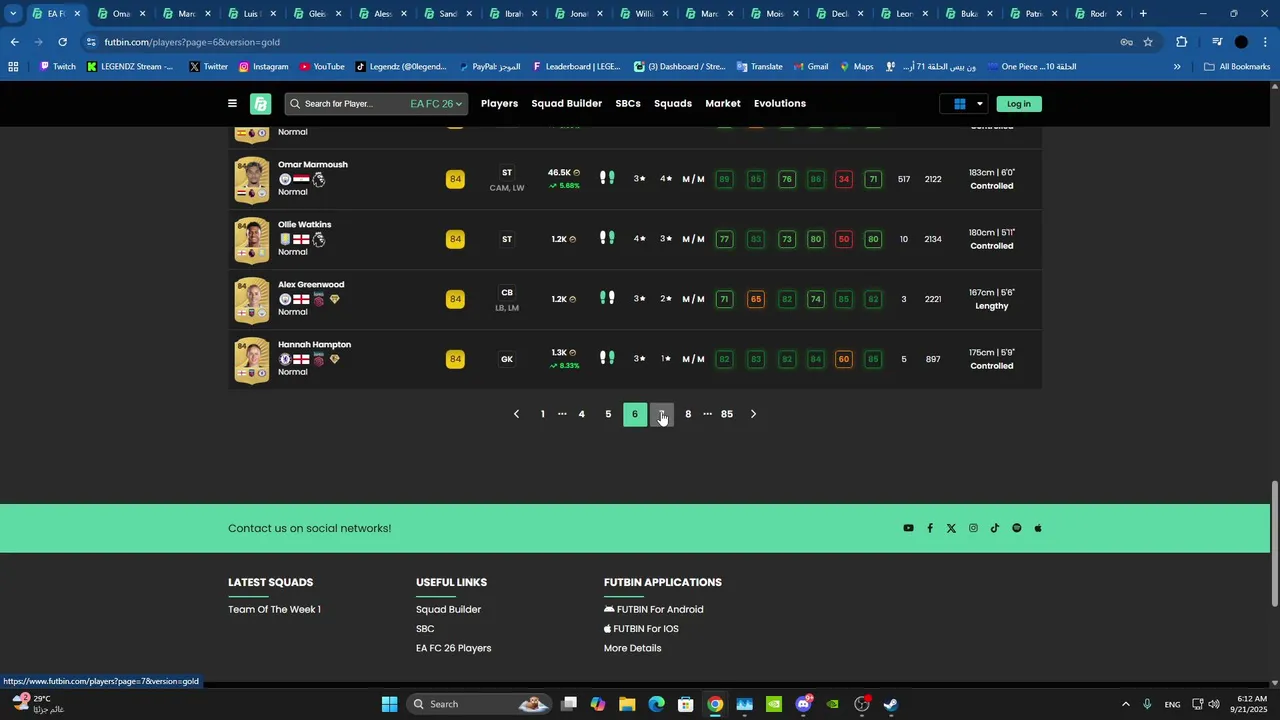Expand the platform selector dropdown

click(965, 104)
